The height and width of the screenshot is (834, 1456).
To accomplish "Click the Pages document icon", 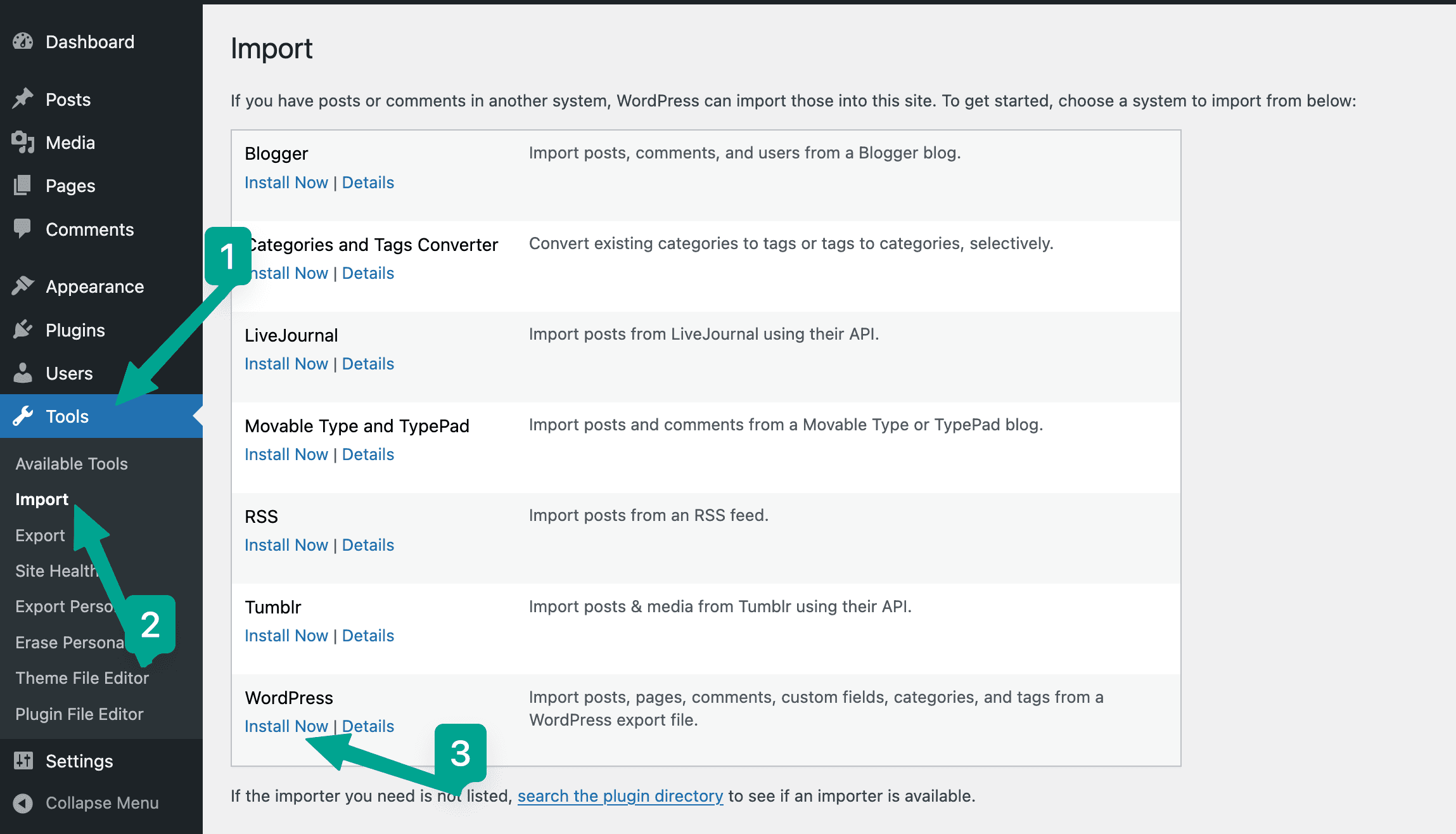I will tap(23, 186).
